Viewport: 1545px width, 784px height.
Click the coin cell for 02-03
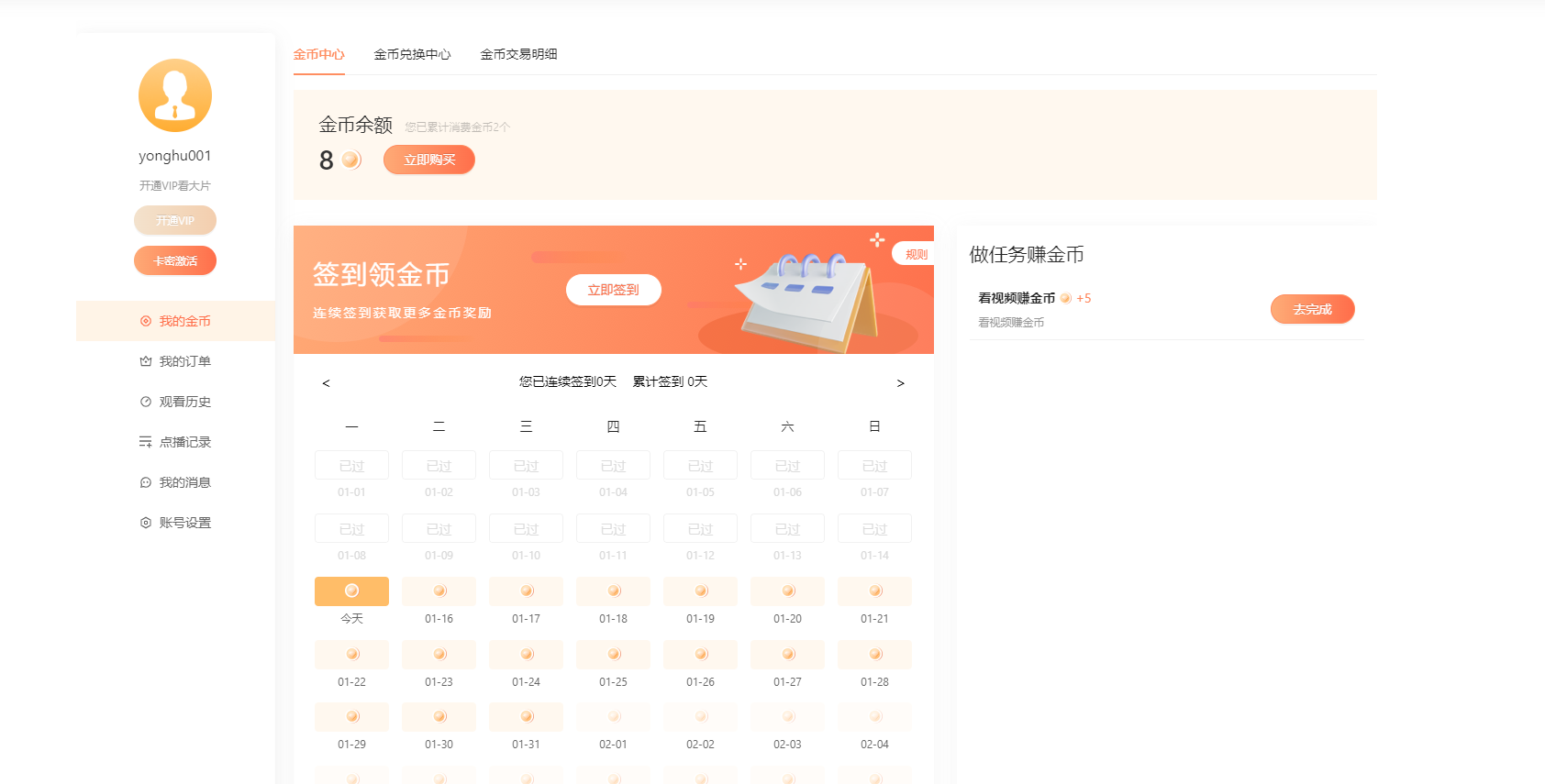click(x=787, y=717)
